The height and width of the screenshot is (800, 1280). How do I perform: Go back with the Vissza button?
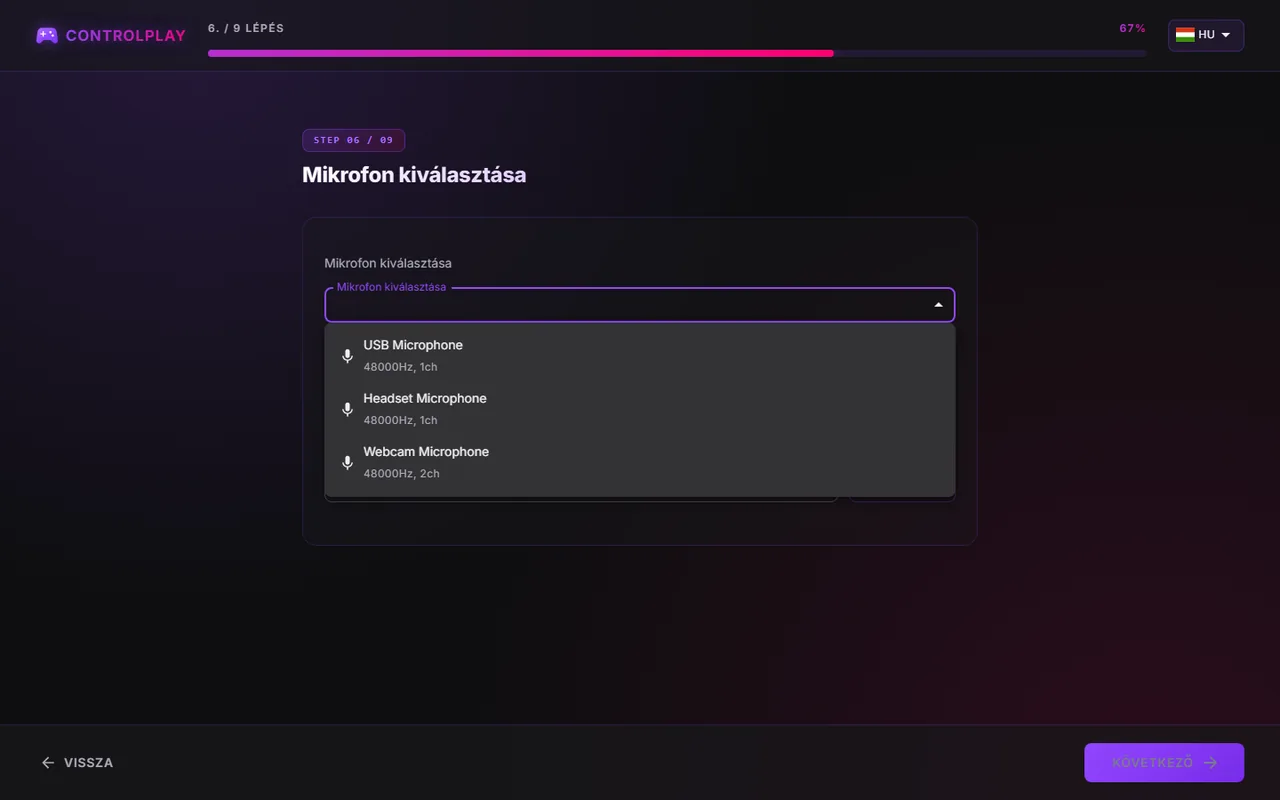click(77, 763)
